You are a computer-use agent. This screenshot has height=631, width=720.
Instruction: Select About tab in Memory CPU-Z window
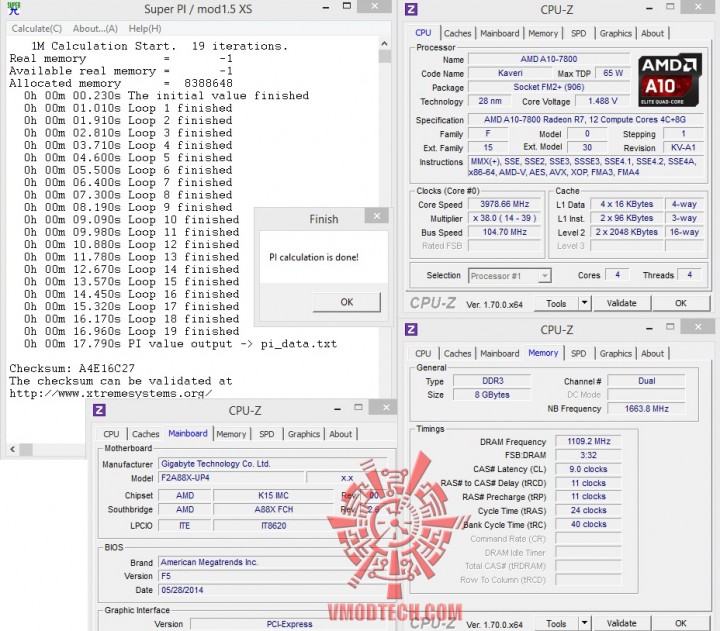tap(652, 353)
